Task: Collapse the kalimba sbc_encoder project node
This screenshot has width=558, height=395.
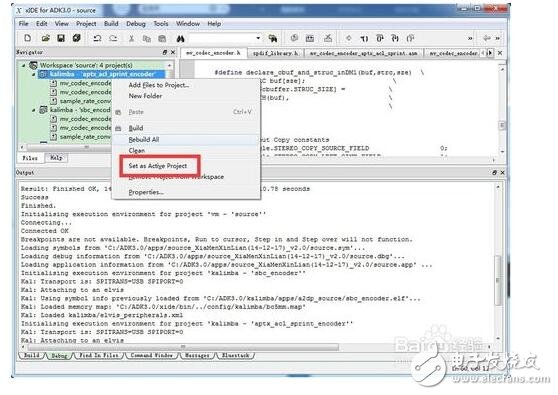Action: point(34,110)
